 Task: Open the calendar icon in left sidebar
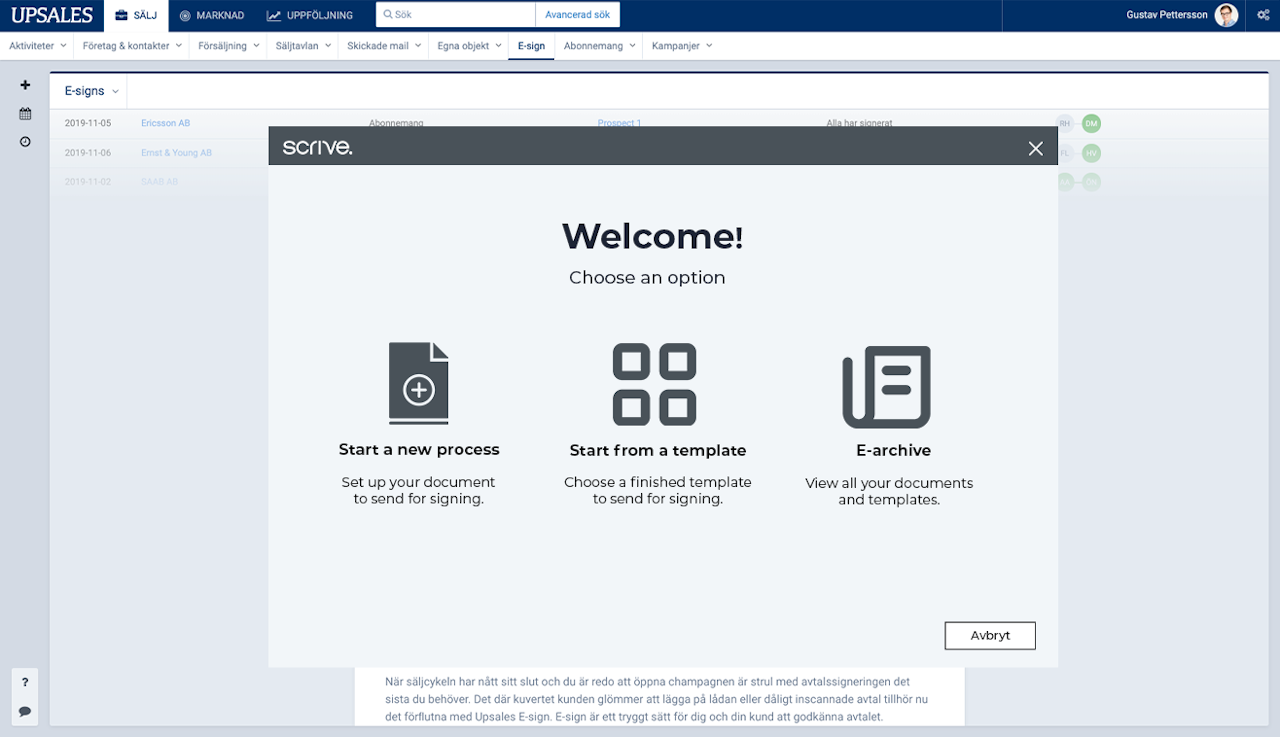click(x=26, y=114)
